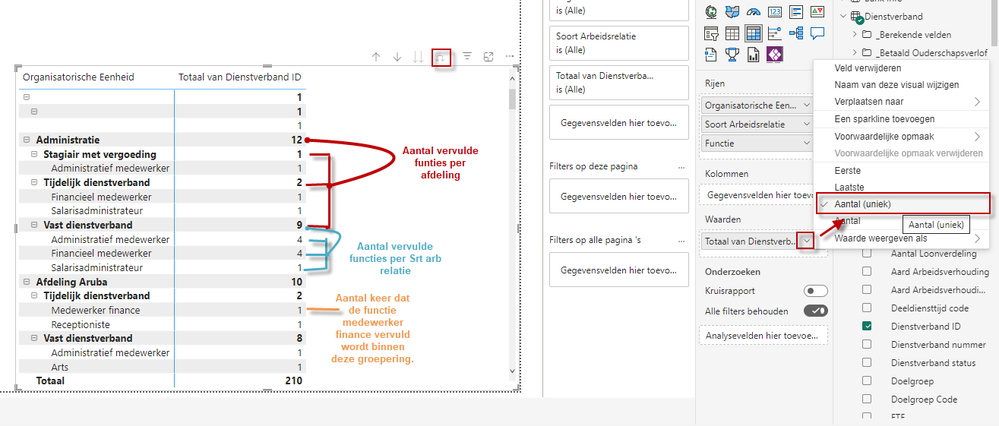Select the trophy metrics visualization
Screen dimensions: 999x426
(x=733, y=54)
